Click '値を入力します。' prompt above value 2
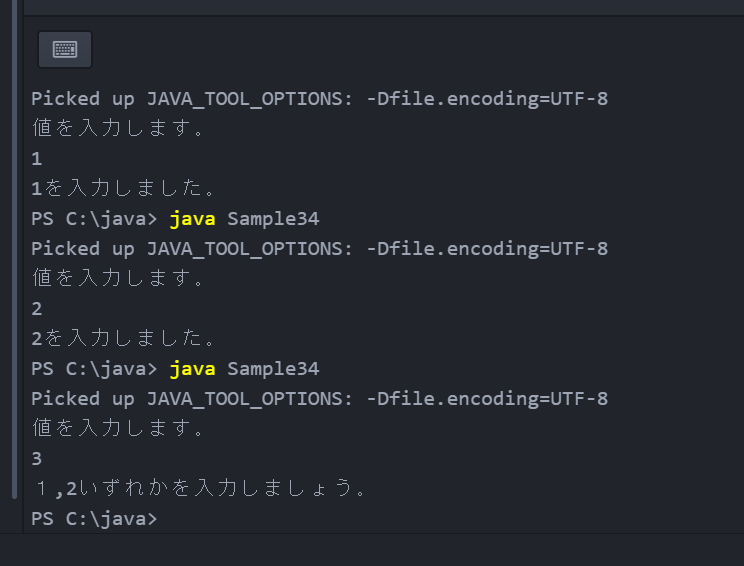Image resolution: width=744 pixels, height=566 pixels. coord(118,278)
